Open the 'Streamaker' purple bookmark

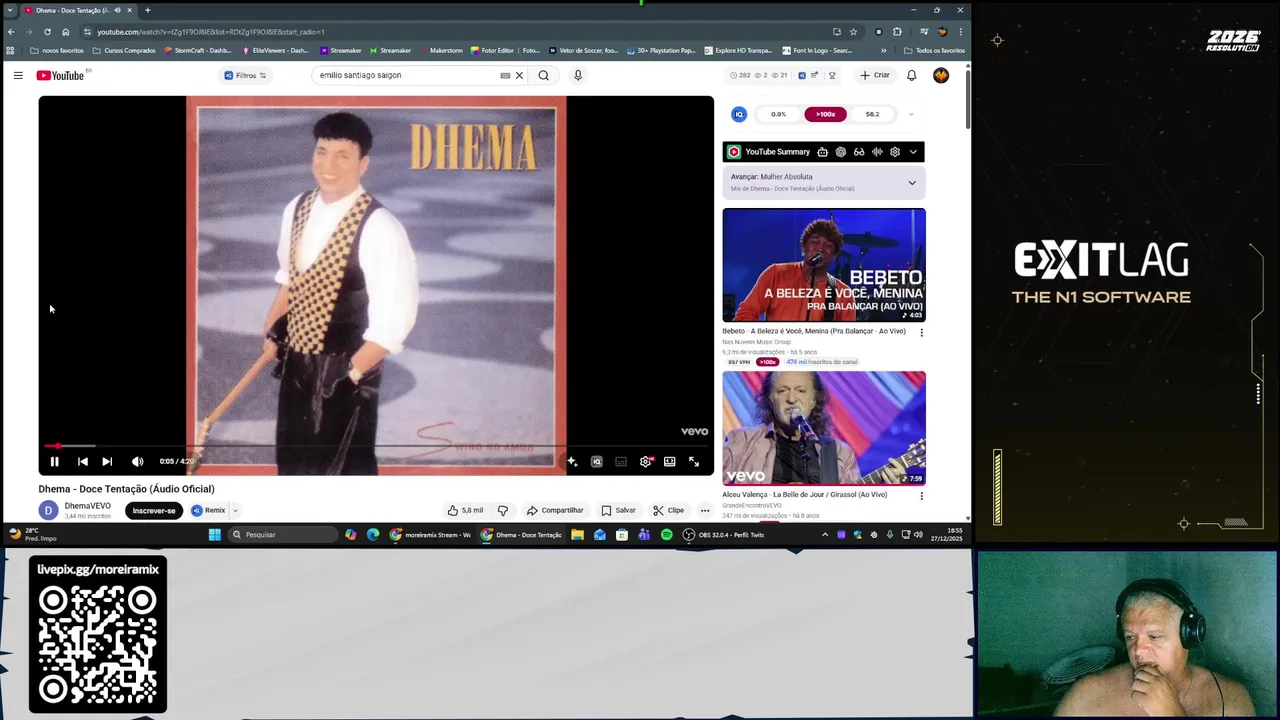[341, 50]
